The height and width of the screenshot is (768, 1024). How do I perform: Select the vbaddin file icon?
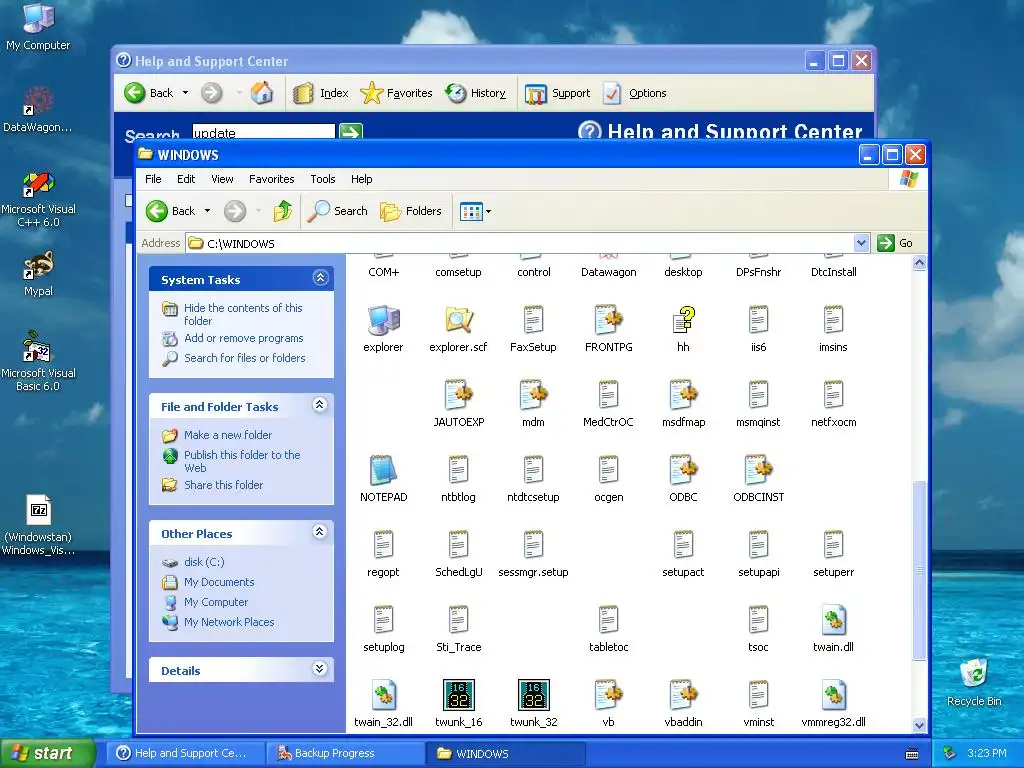click(x=683, y=695)
